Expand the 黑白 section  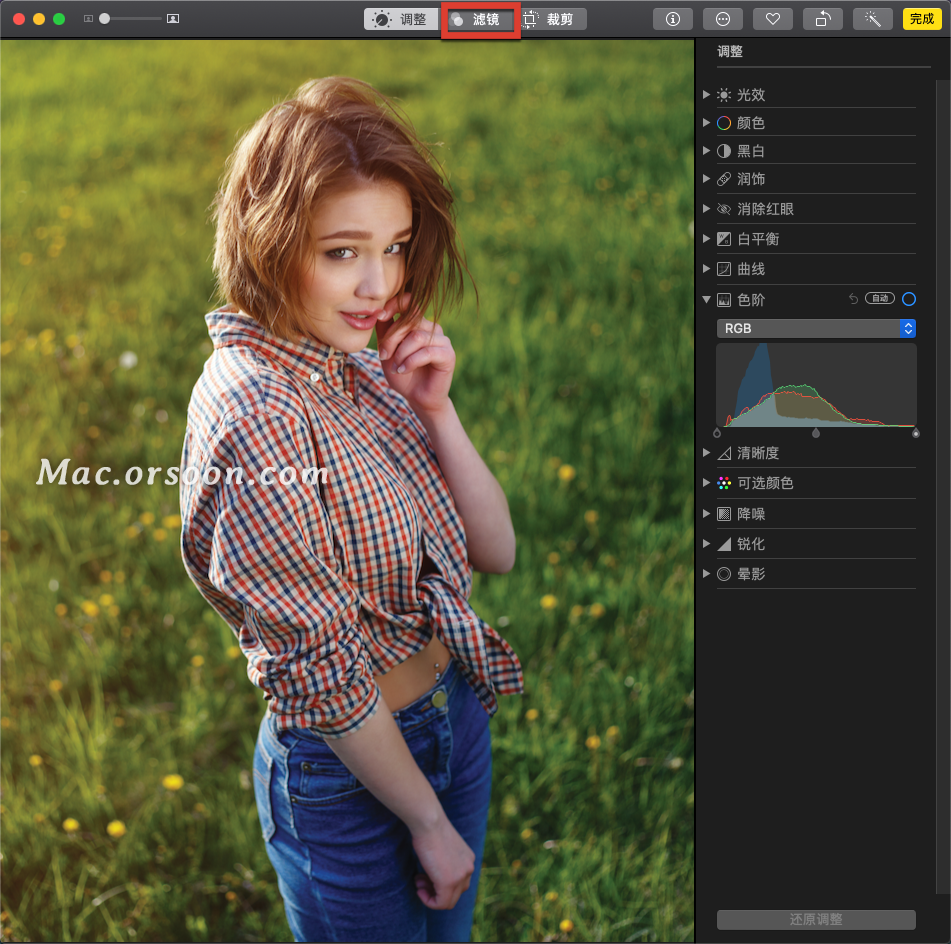[706, 150]
